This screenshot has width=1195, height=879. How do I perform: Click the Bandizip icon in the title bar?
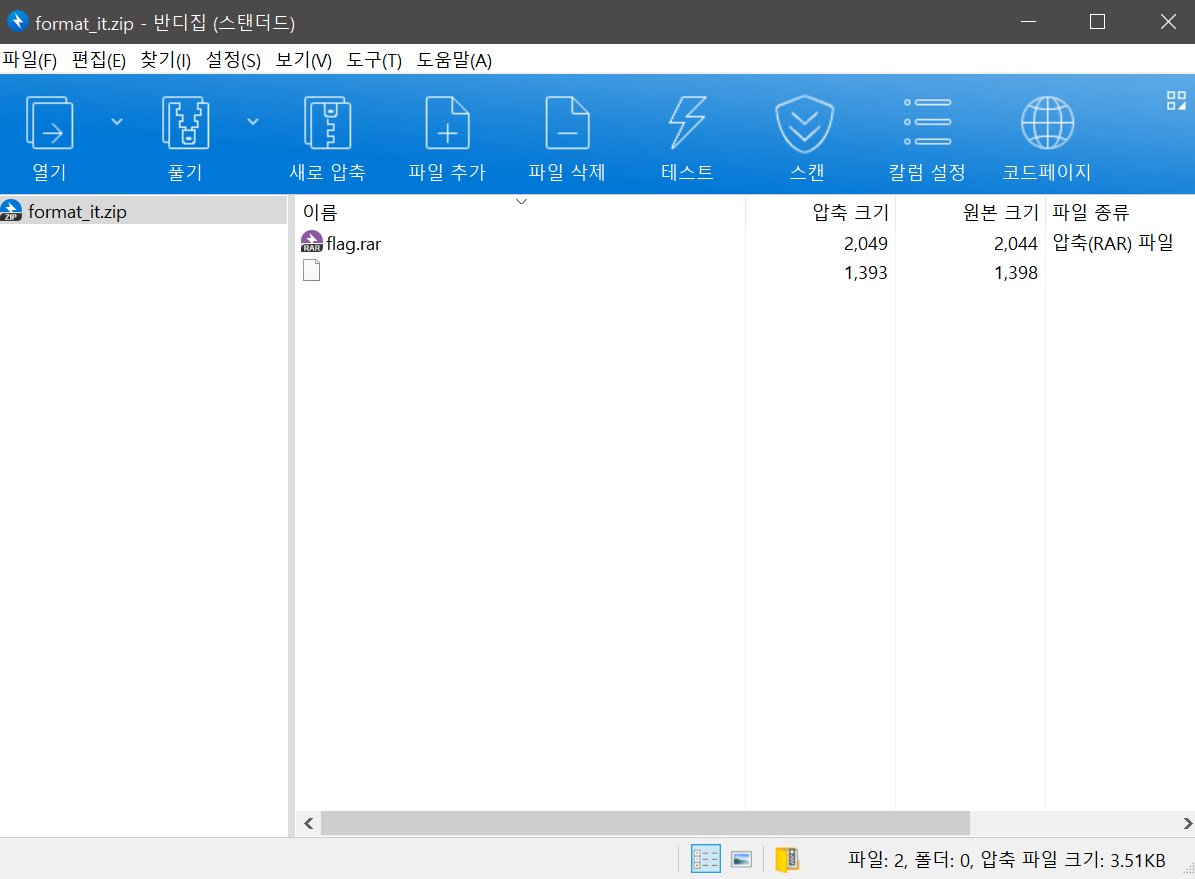click(17, 21)
